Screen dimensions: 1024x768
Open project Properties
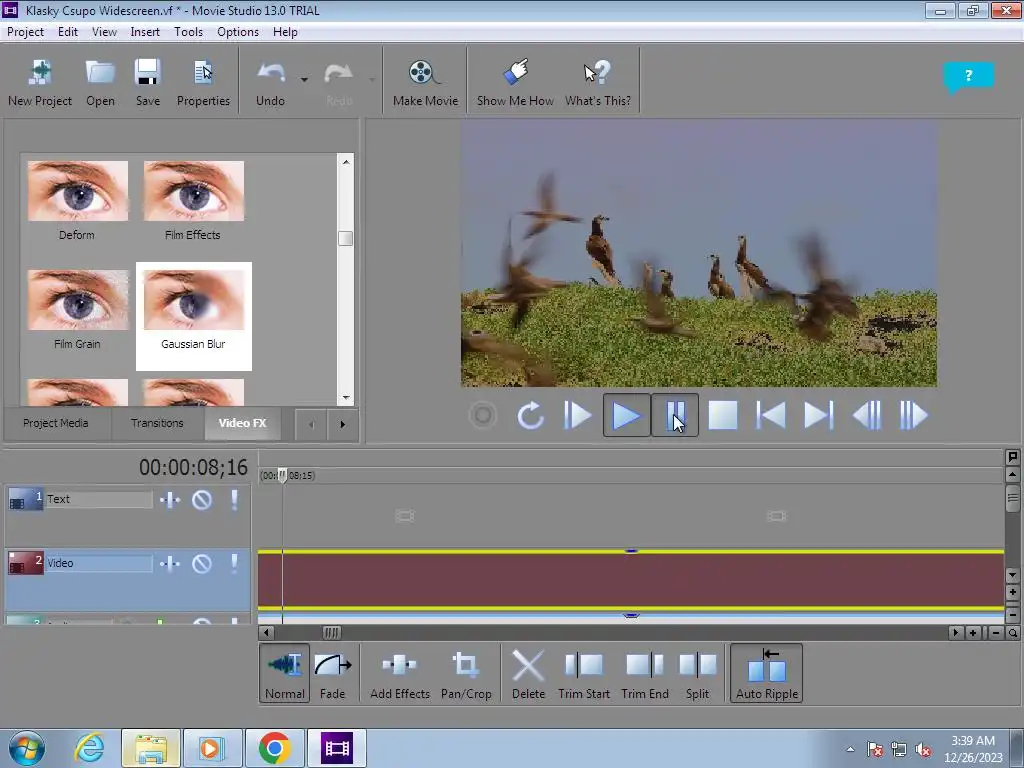(x=203, y=82)
